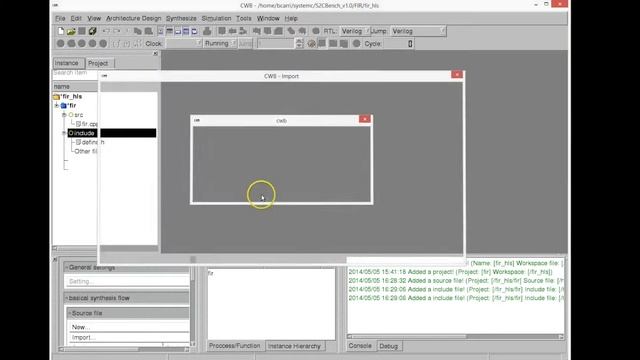
Task: Click the fir_hls workspace folder icon
Action: coord(56,97)
